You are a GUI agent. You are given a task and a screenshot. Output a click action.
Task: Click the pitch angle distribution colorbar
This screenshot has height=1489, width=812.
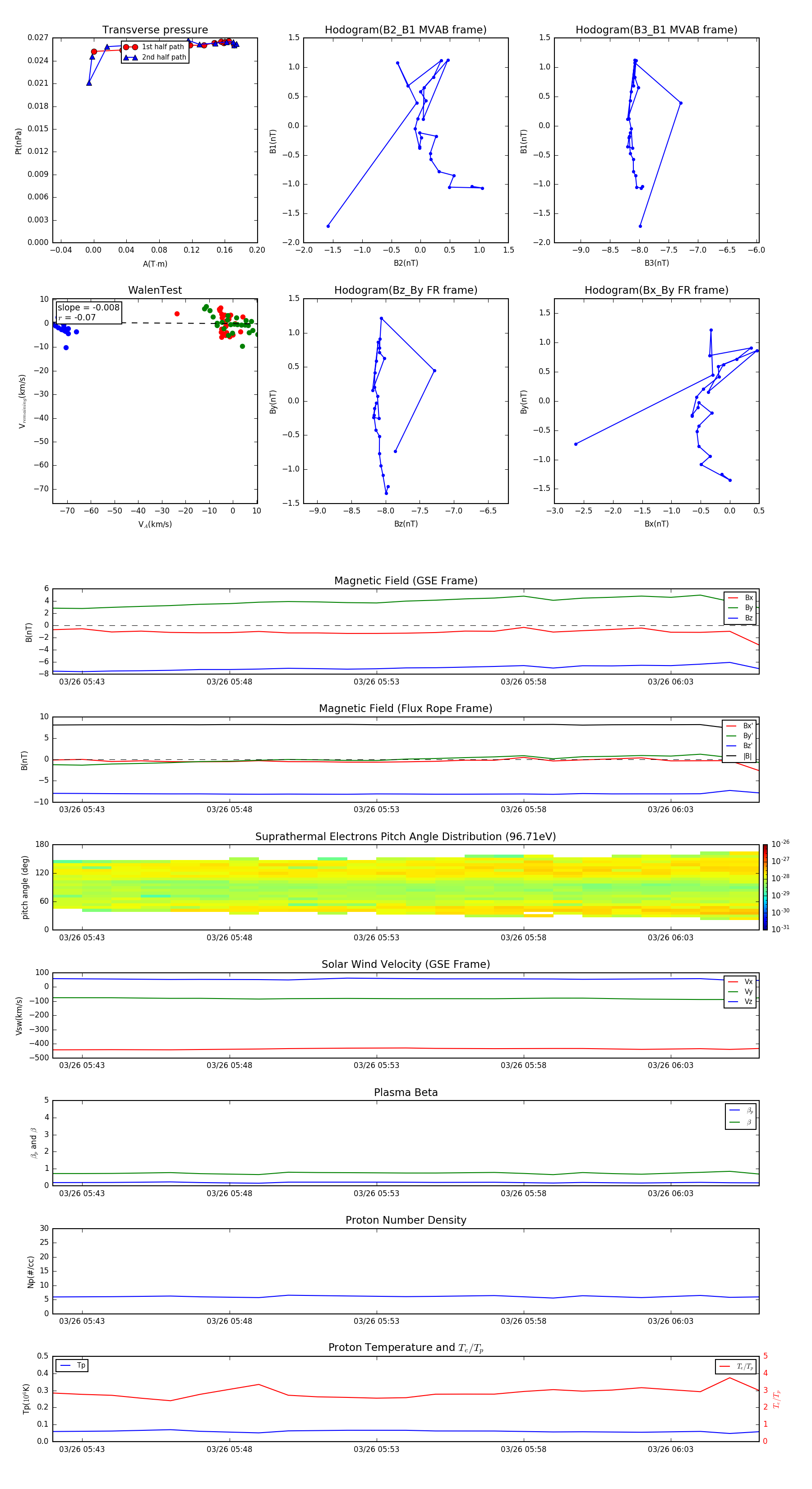765,887
